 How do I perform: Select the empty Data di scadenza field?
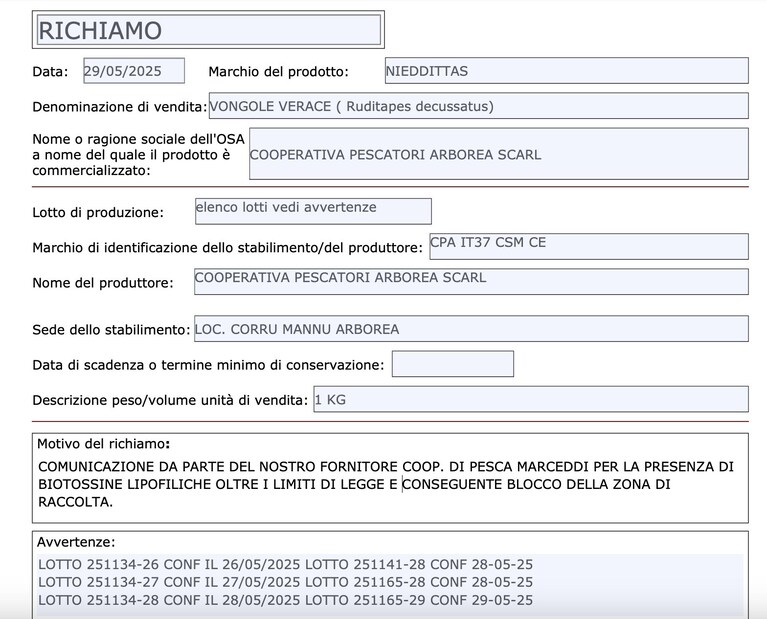click(452, 364)
